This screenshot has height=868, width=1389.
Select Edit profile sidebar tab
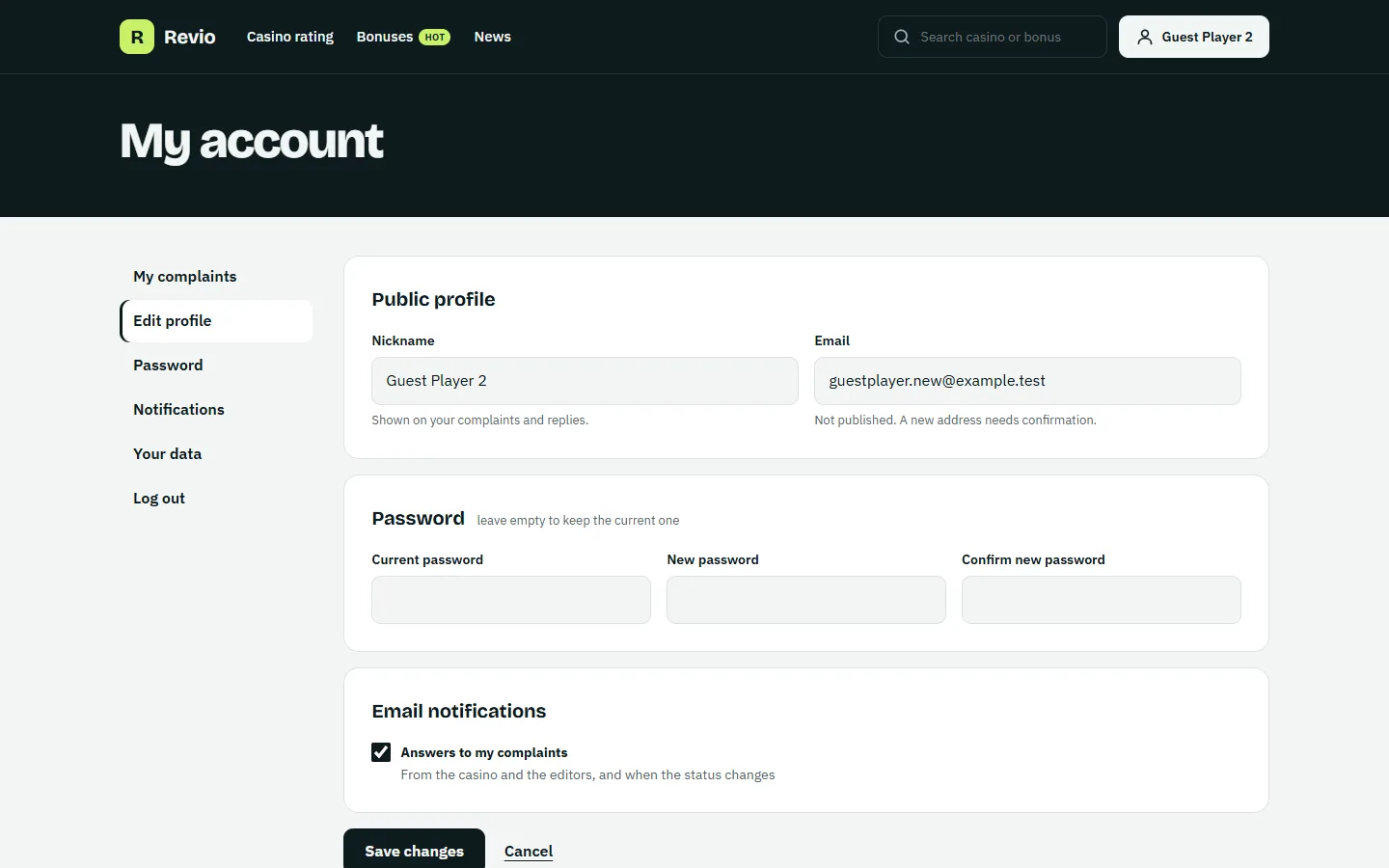216,321
